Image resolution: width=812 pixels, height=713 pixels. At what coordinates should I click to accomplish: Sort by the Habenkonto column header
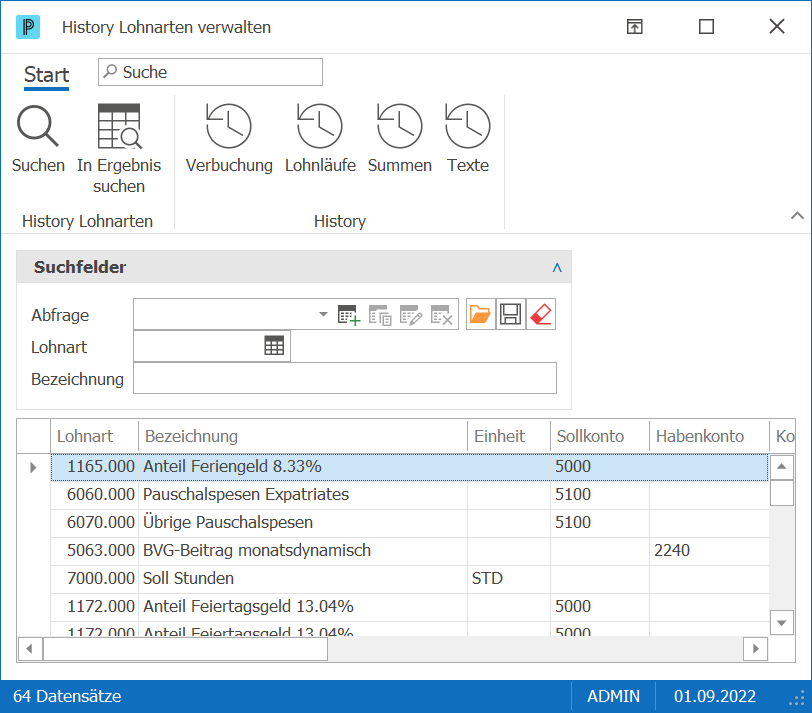coord(709,436)
